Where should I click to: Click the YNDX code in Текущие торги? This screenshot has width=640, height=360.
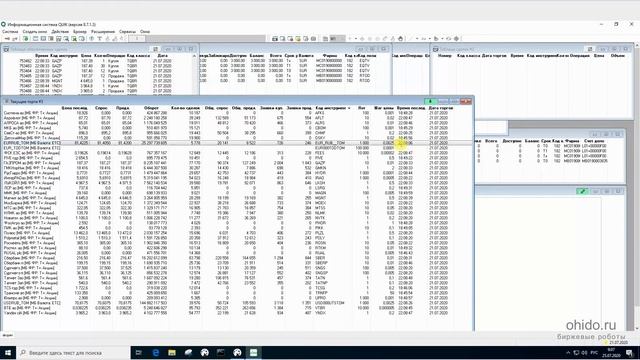point(320,313)
